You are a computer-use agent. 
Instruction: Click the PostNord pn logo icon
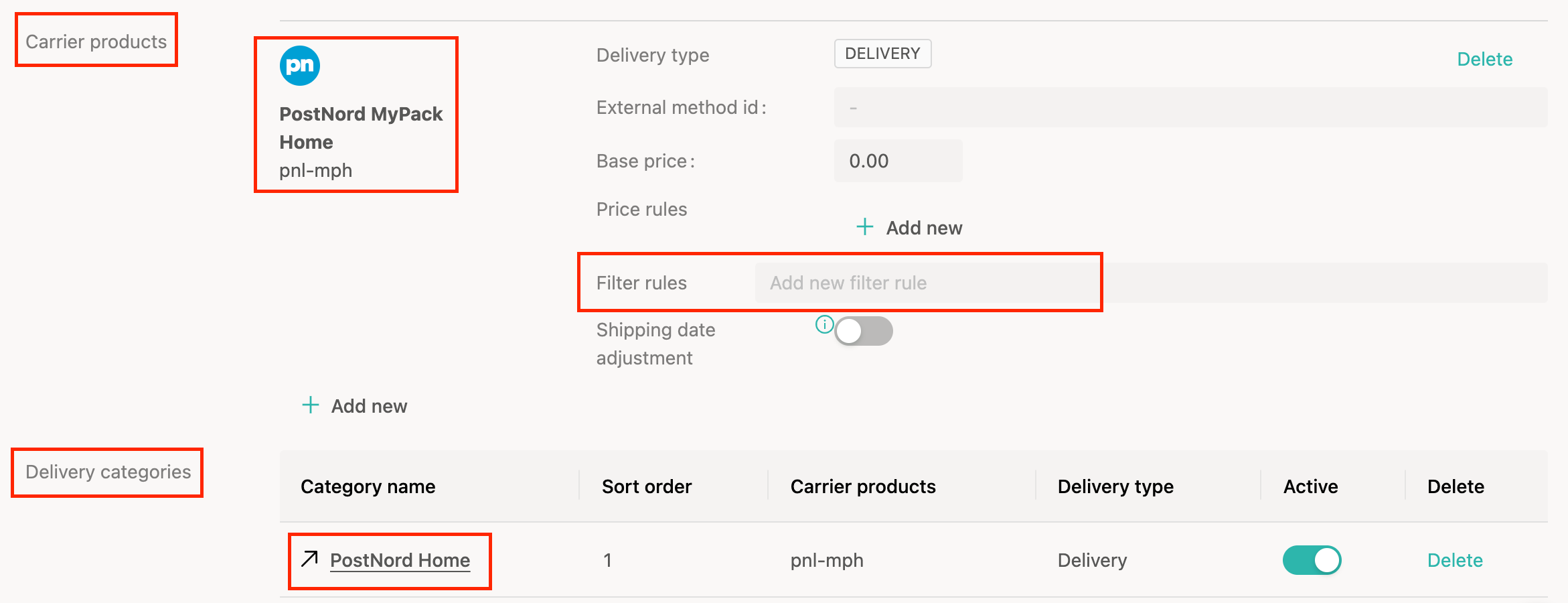[299, 66]
